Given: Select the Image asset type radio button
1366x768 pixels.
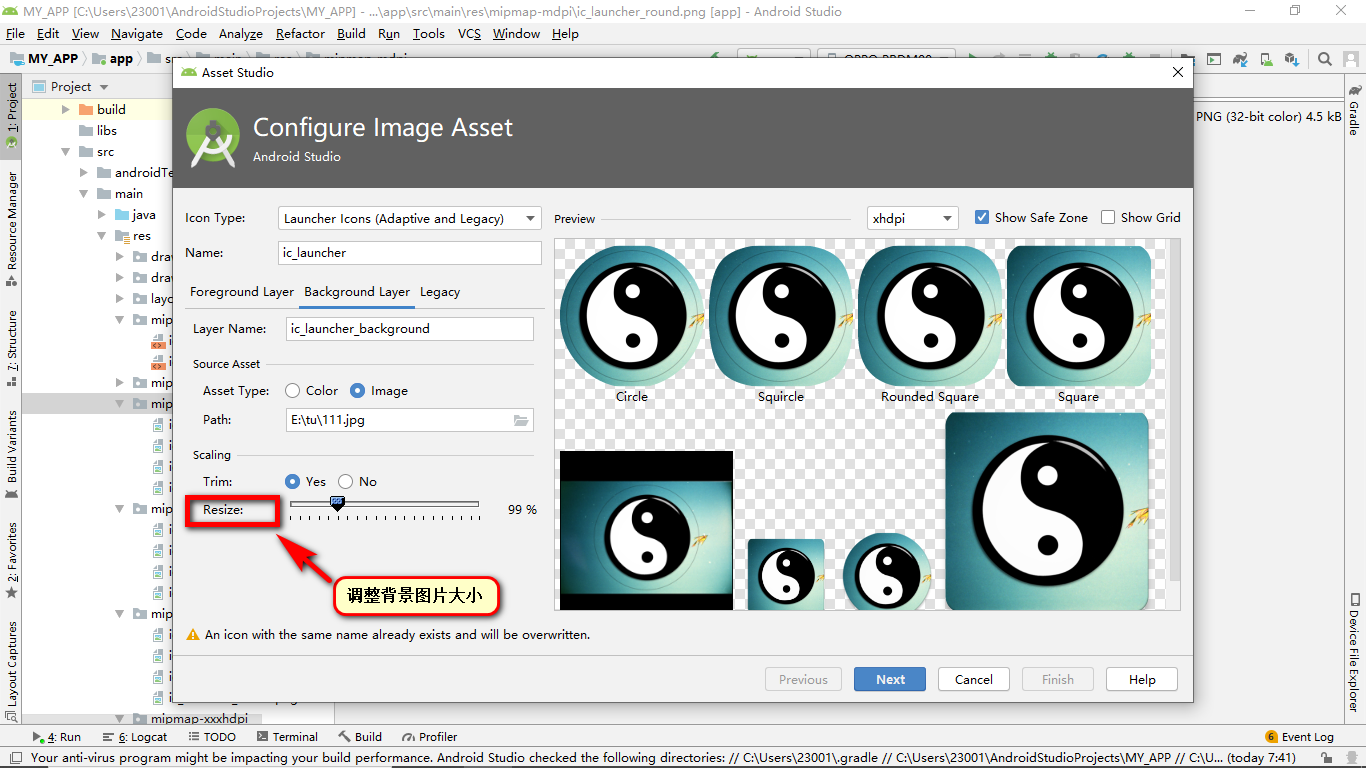Looking at the screenshot, I should point(358,391).
